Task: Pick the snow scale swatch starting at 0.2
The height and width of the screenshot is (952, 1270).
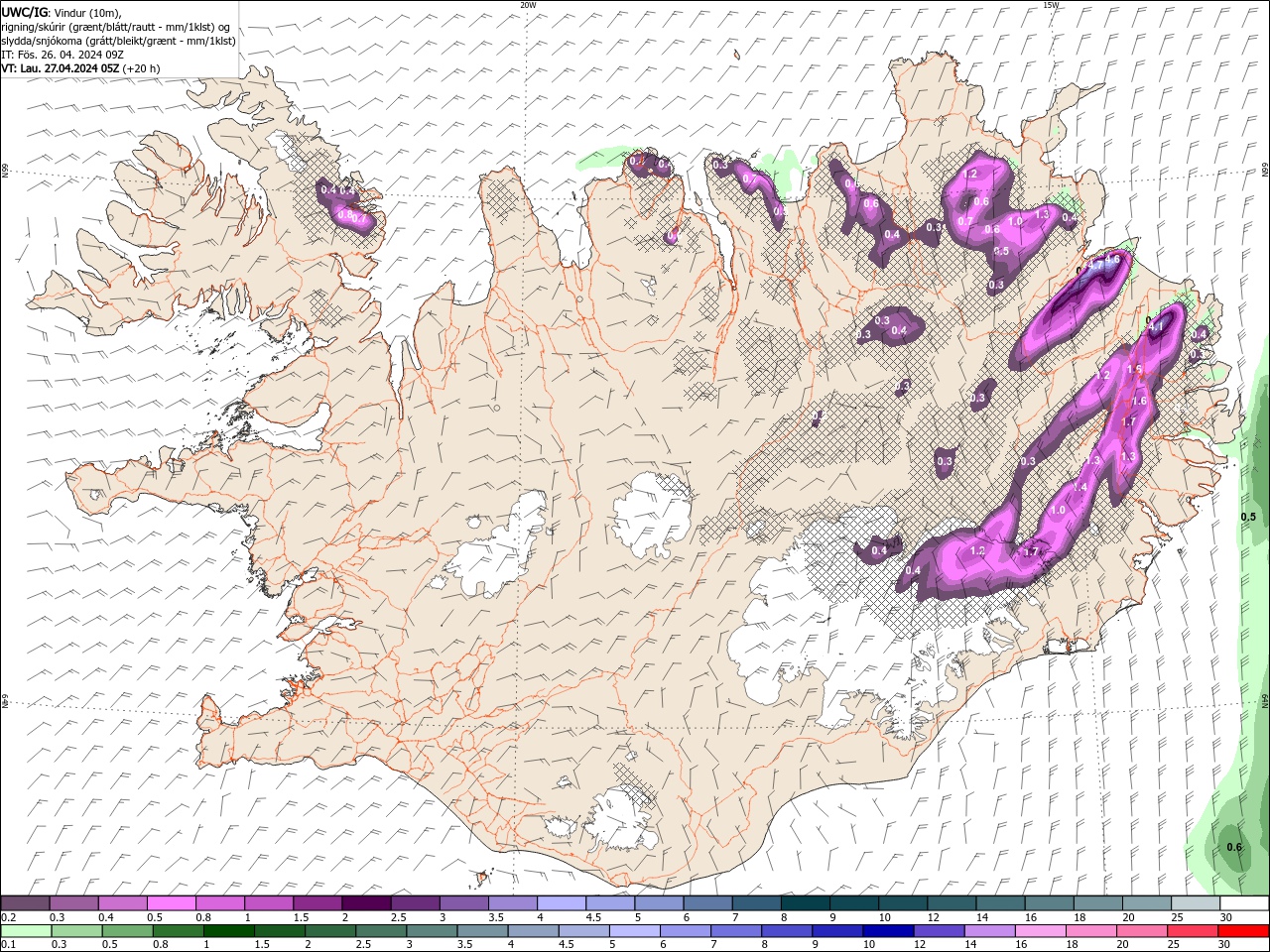Action: click(x=25, y=903)
